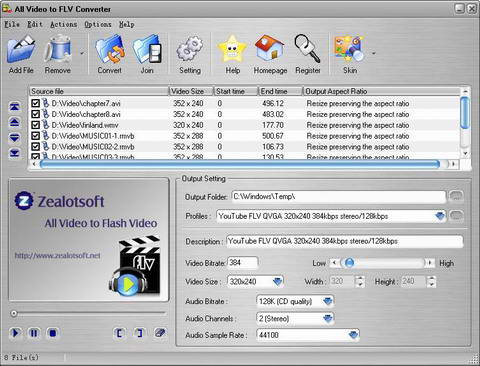
Task: Sort by Source file column header
Action: click(99, 91)
